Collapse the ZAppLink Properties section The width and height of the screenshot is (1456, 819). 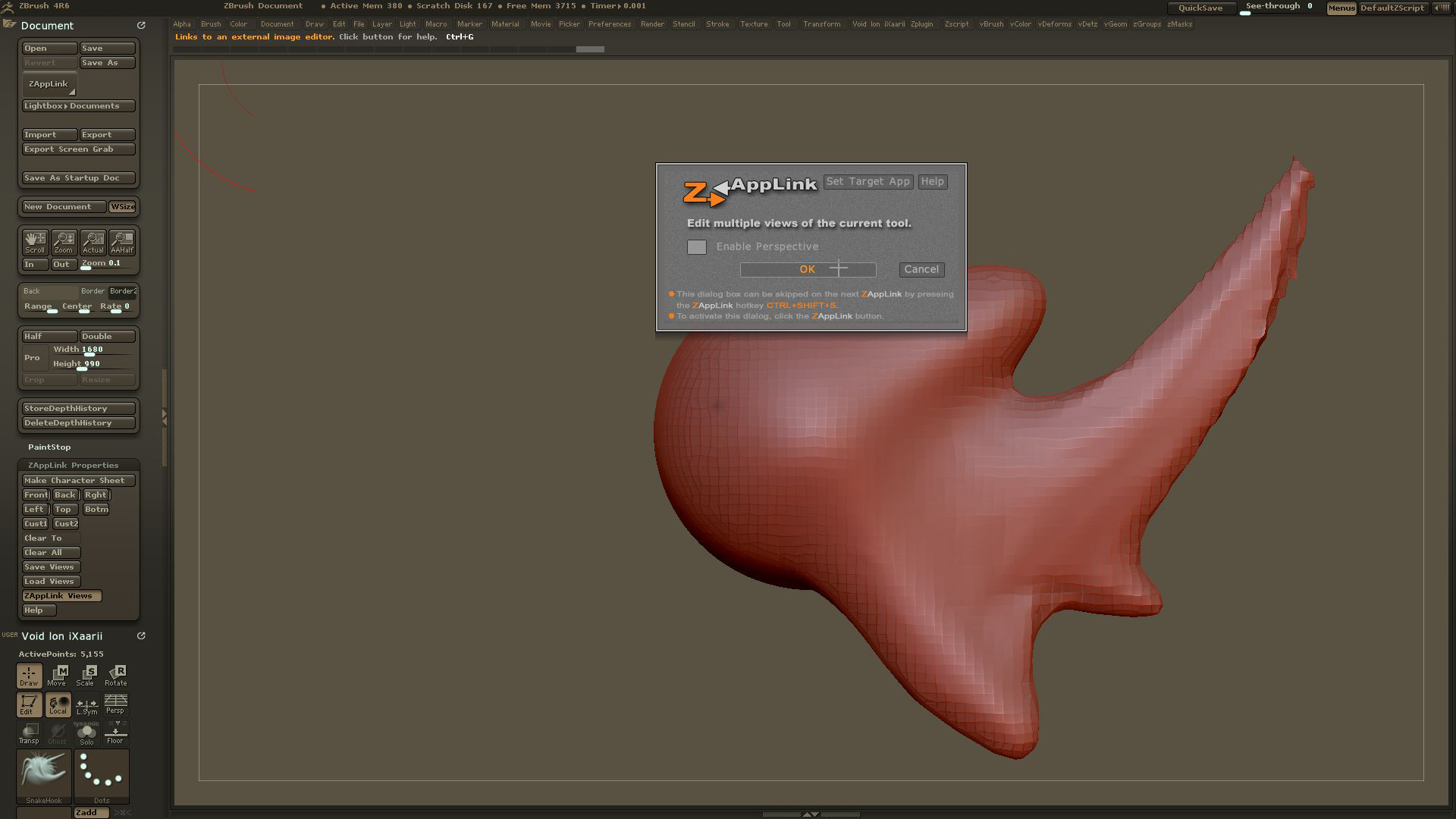(73, 466)
